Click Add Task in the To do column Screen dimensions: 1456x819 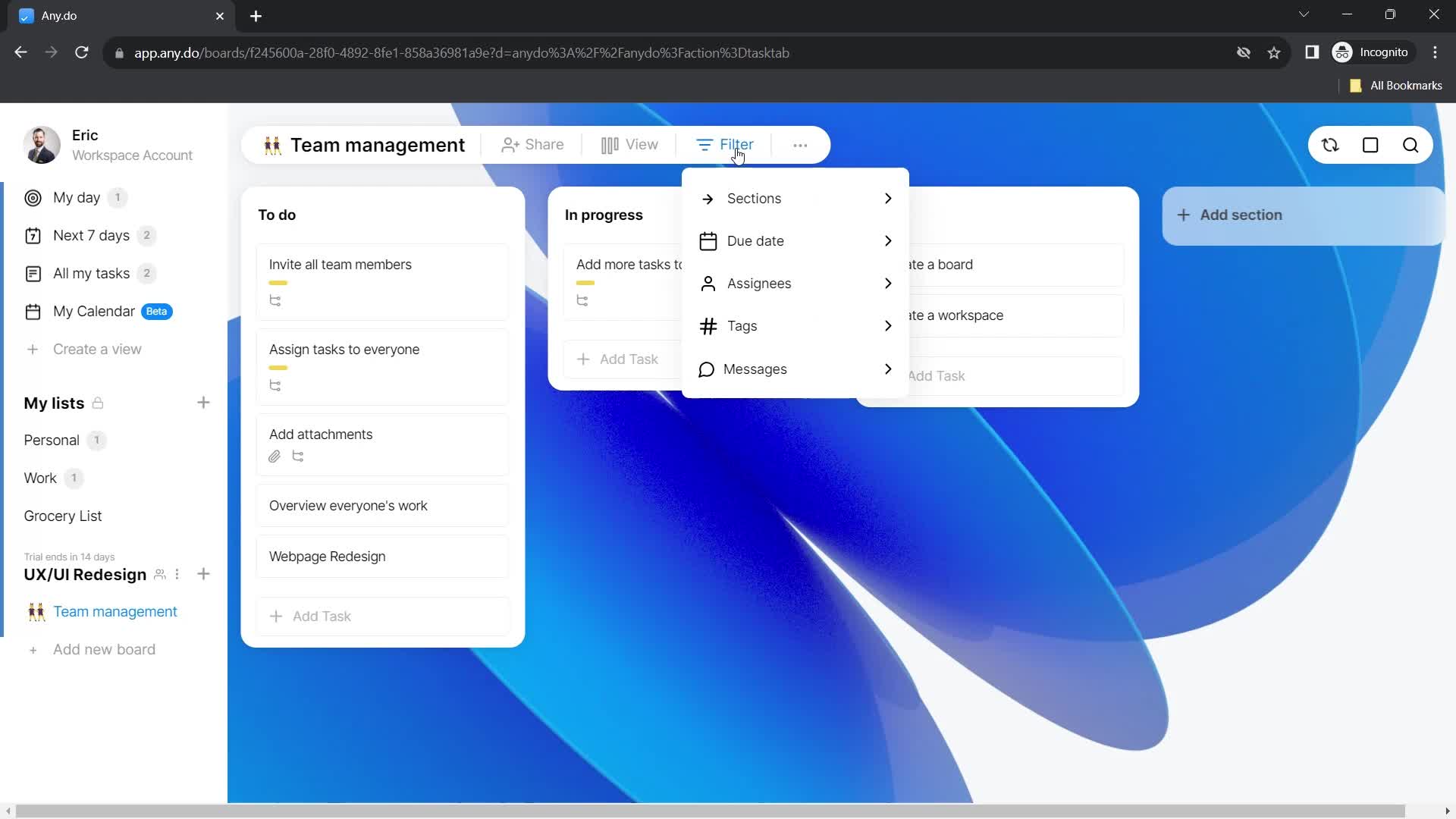[x=383, y=617]
